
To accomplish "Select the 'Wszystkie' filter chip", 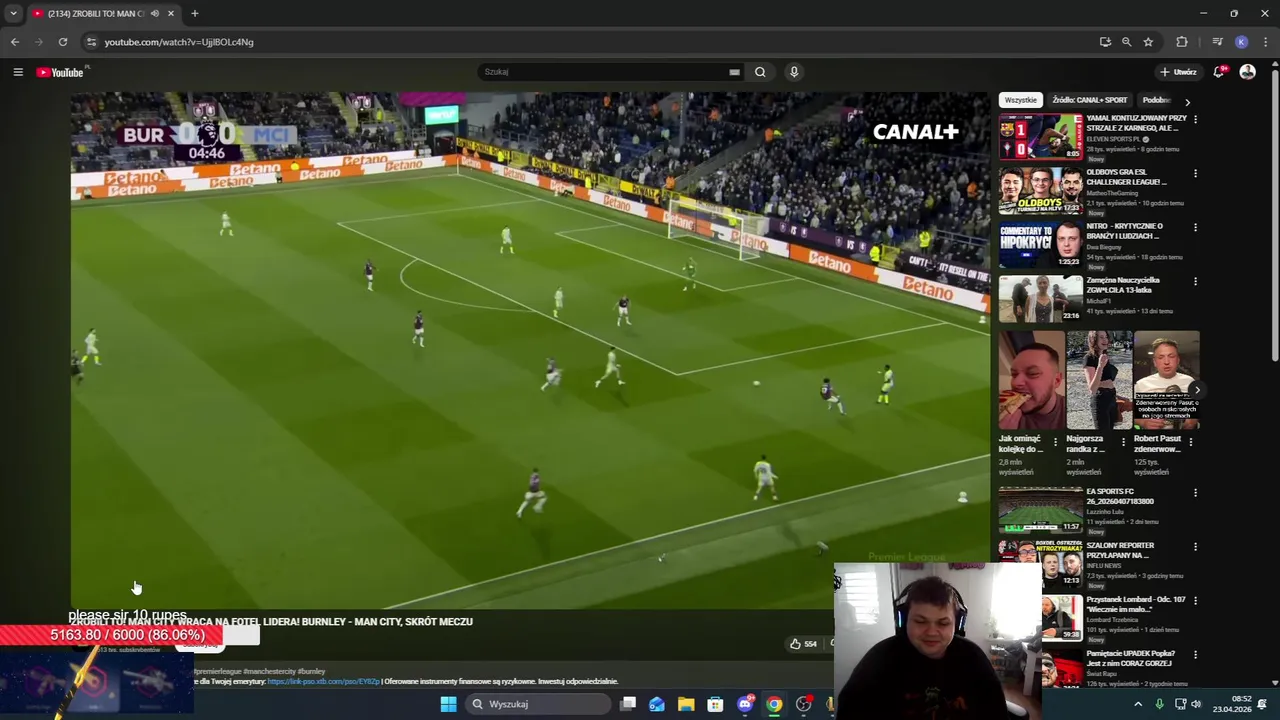I will point(1020,100).
